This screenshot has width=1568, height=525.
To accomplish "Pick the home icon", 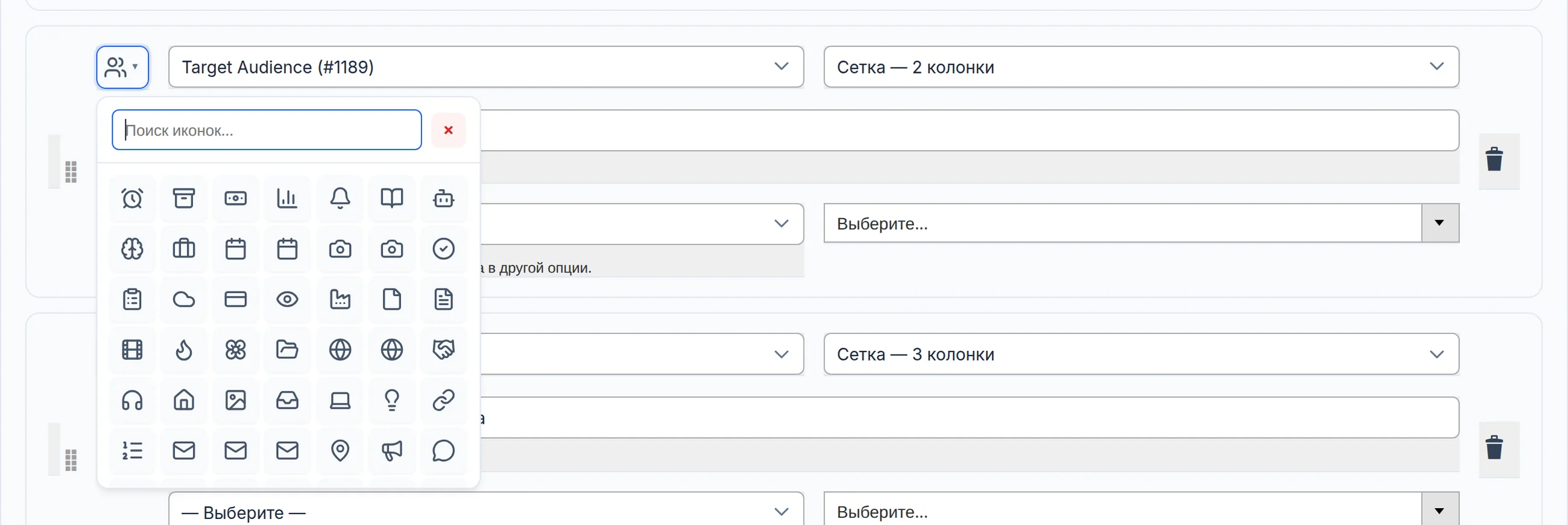I will [184, 400].
